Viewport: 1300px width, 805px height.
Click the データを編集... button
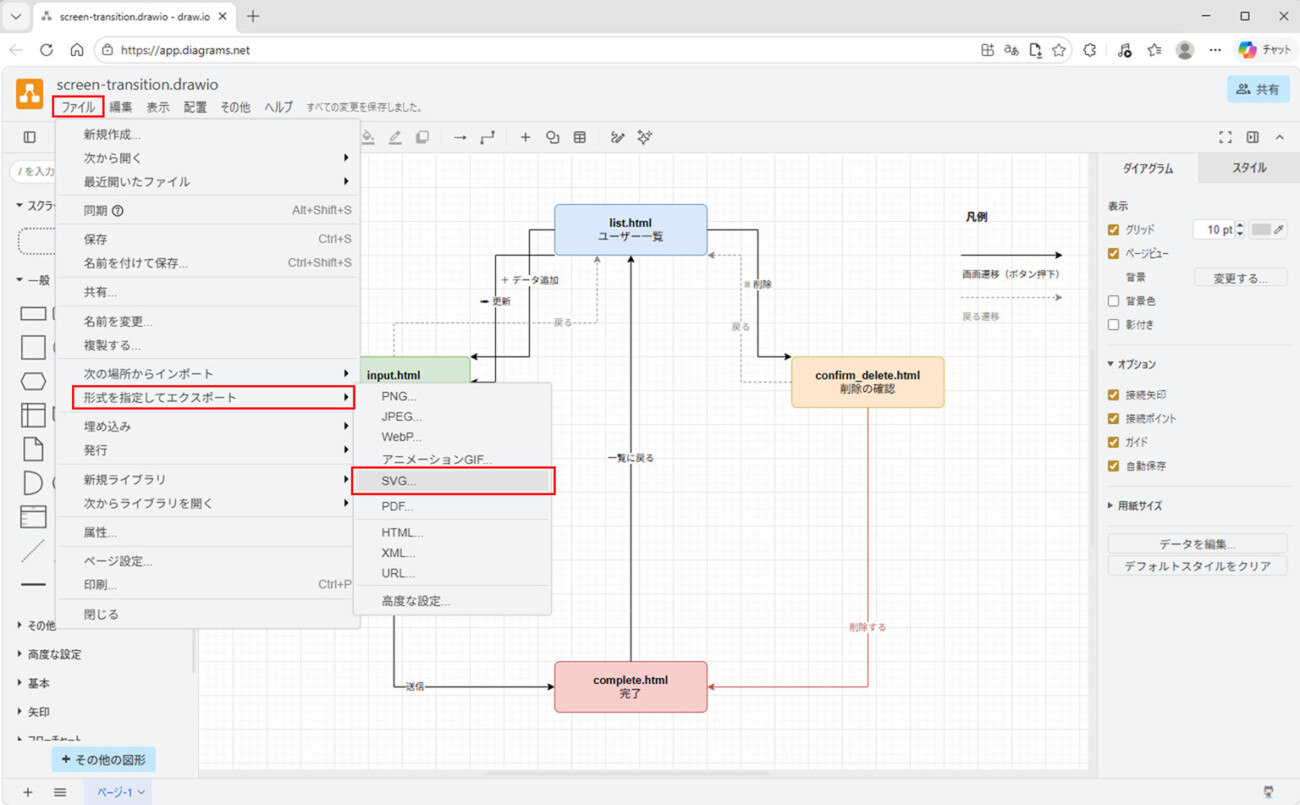point(1197,544)
